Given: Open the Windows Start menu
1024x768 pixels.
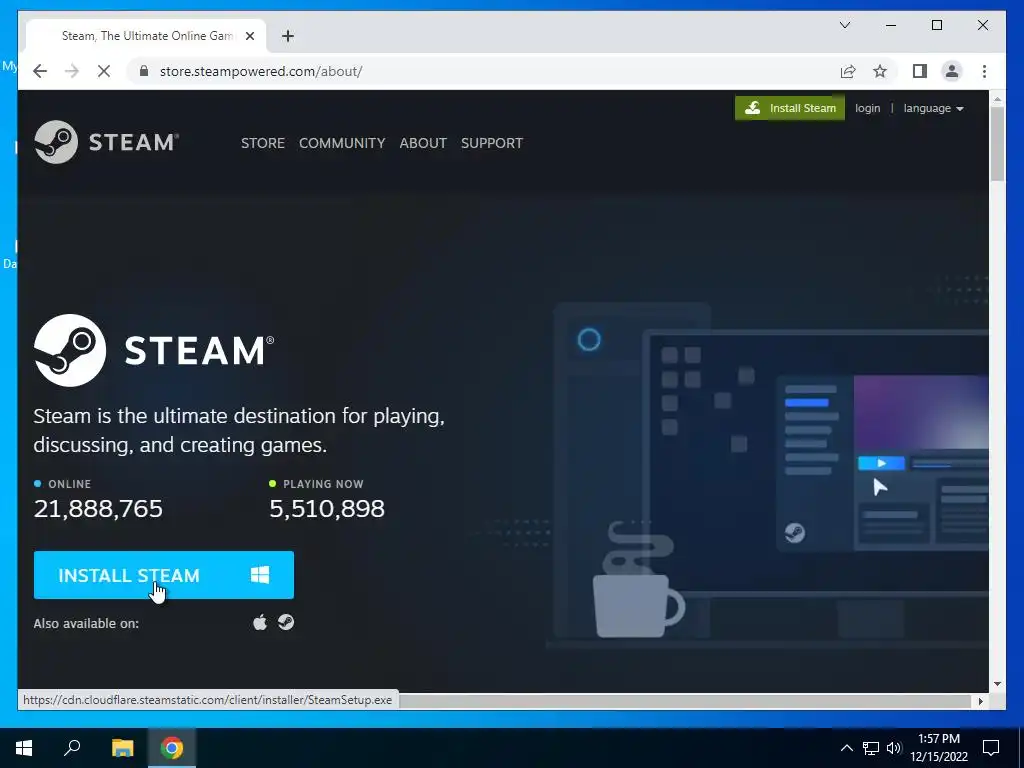Looking at the screenshot, I should tap(24, 748).
